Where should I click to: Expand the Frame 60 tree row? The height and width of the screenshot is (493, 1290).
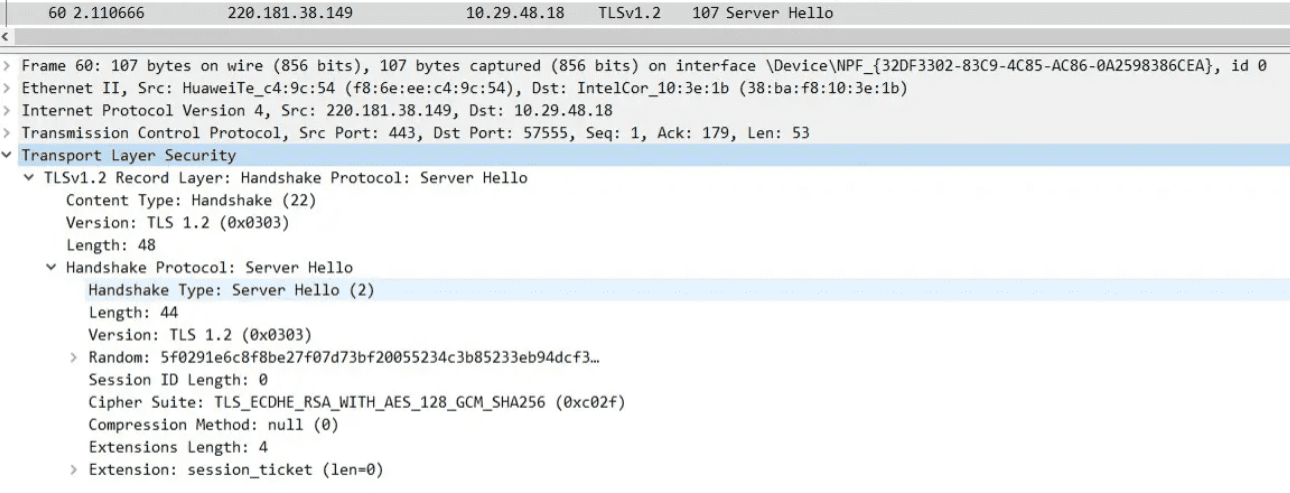coord(8,65)
